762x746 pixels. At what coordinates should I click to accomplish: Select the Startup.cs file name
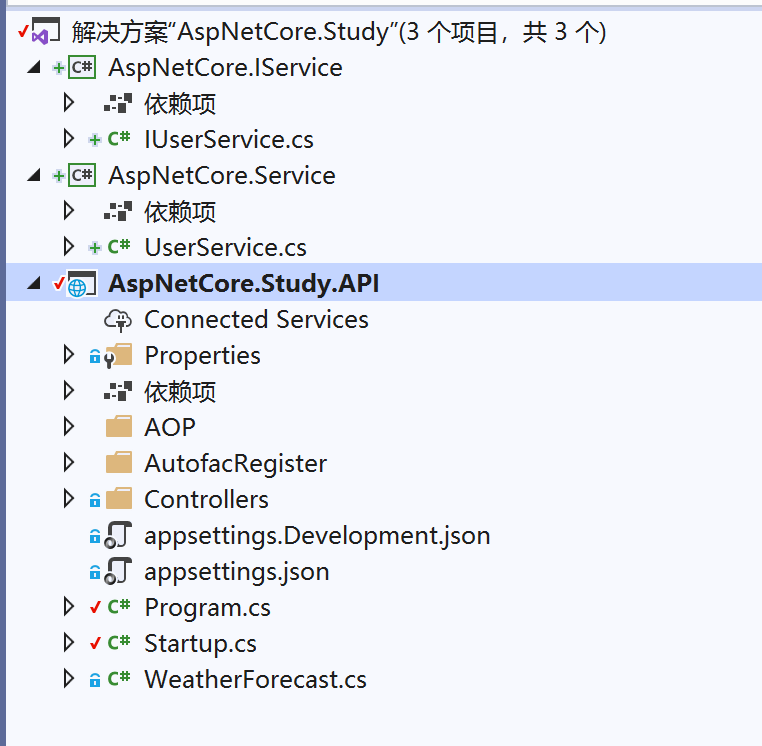coord(201,644)
